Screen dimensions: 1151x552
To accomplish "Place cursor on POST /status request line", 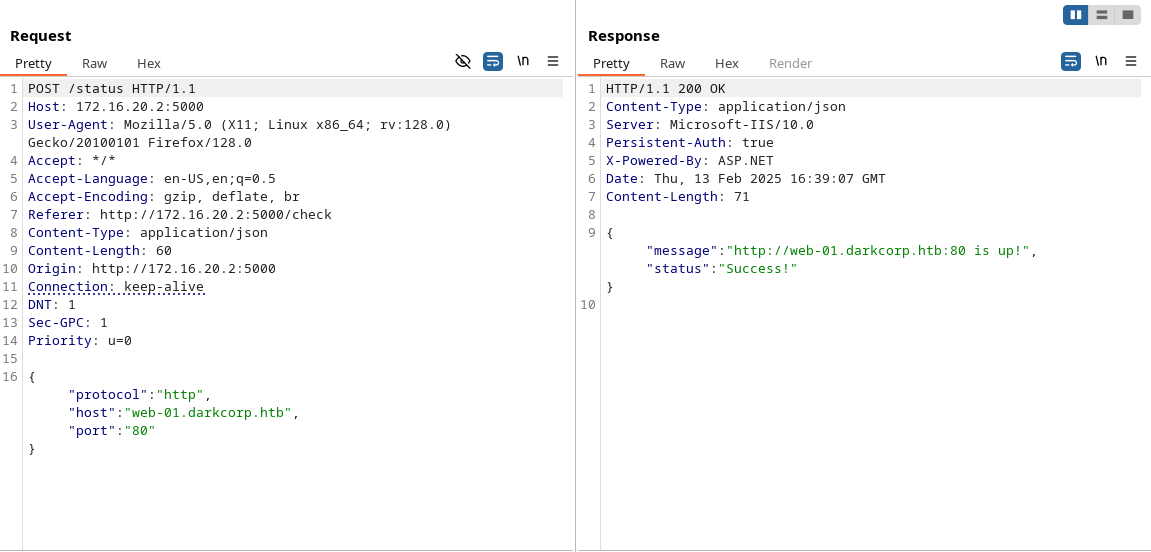I will 112,89.
